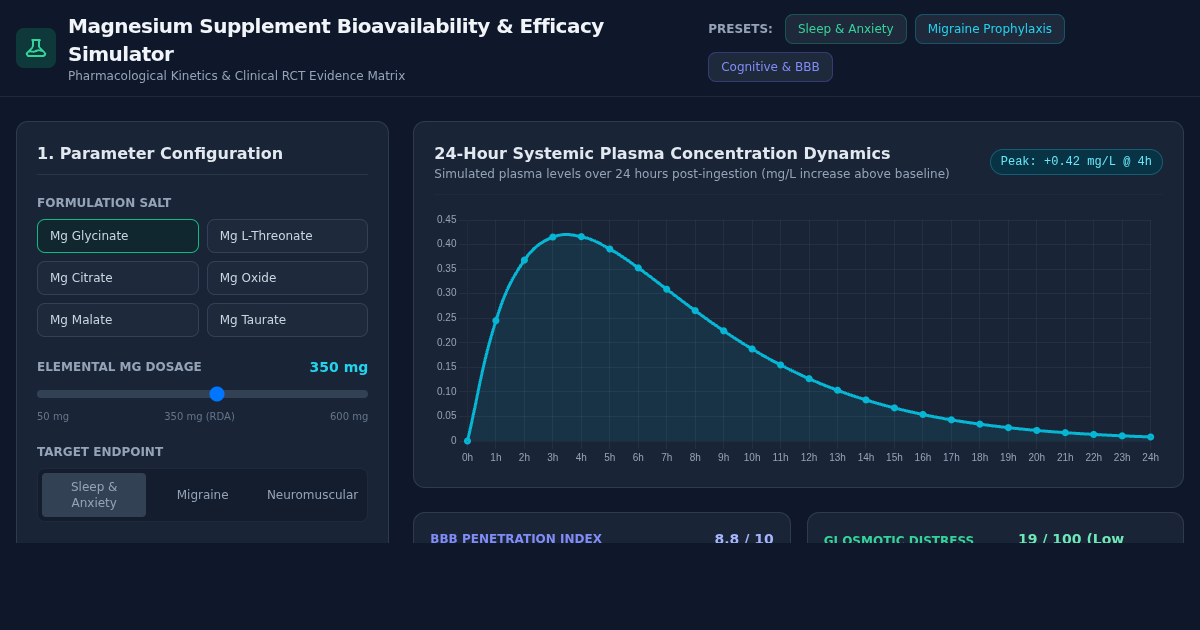Viewport: 1200px width, 630px height.
Task: Click the 350 mg (RDA) slider label
Action: click(x=200, y=417)
